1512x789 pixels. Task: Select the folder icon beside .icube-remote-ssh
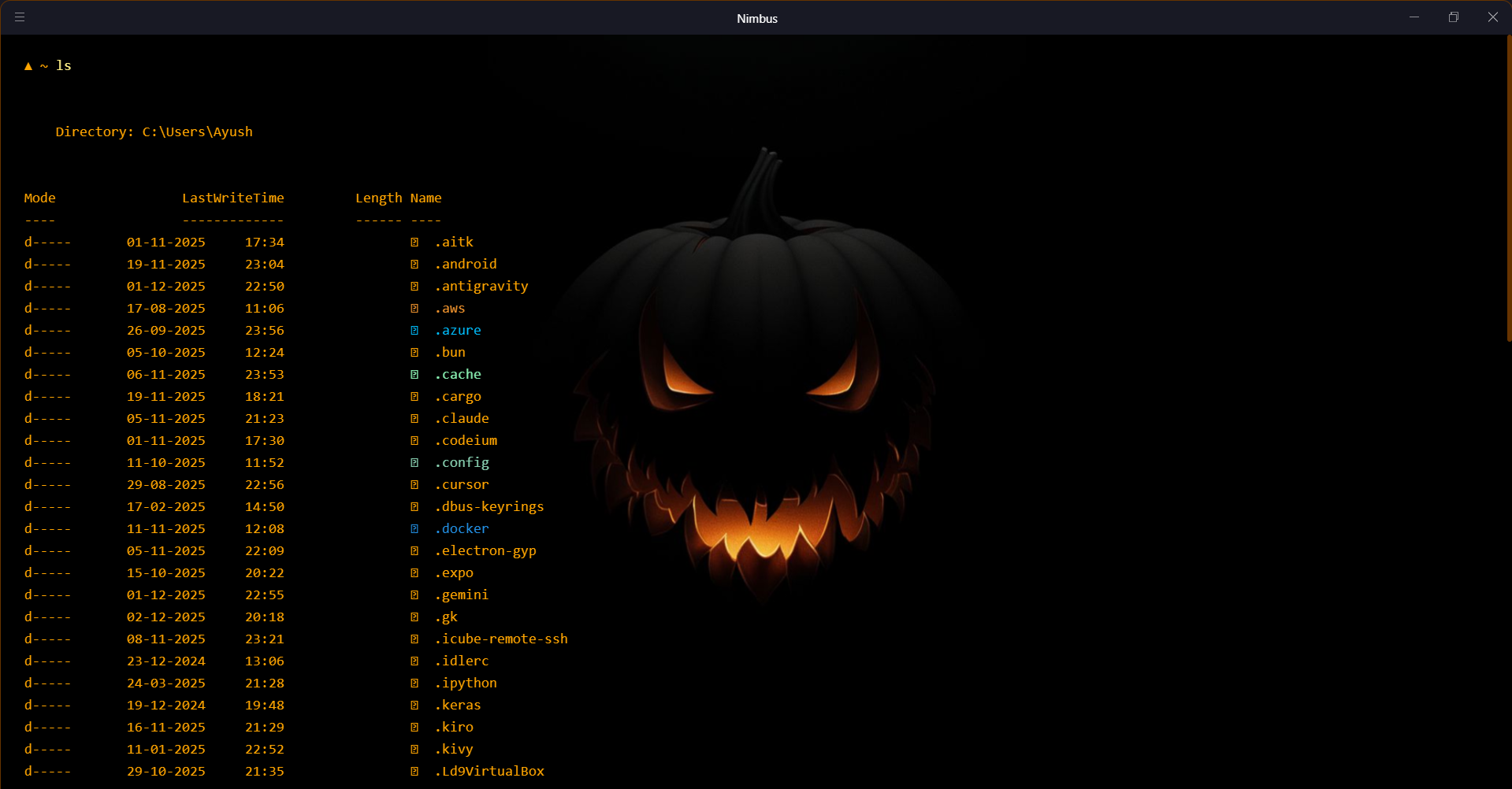tap(414, 639)
